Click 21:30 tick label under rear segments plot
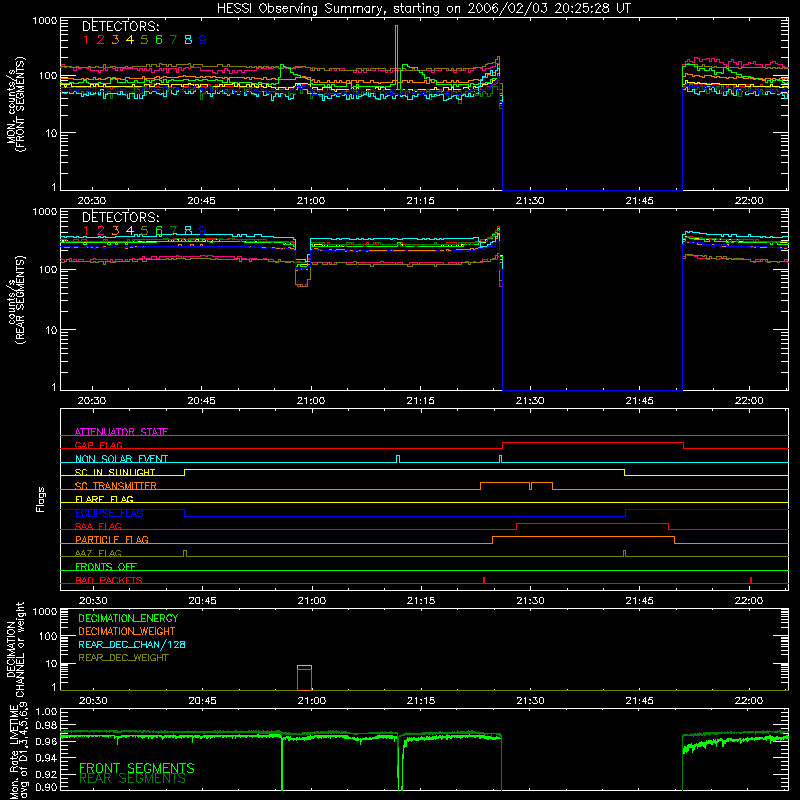The image size is (800, 800). click(x=530, y=401)
